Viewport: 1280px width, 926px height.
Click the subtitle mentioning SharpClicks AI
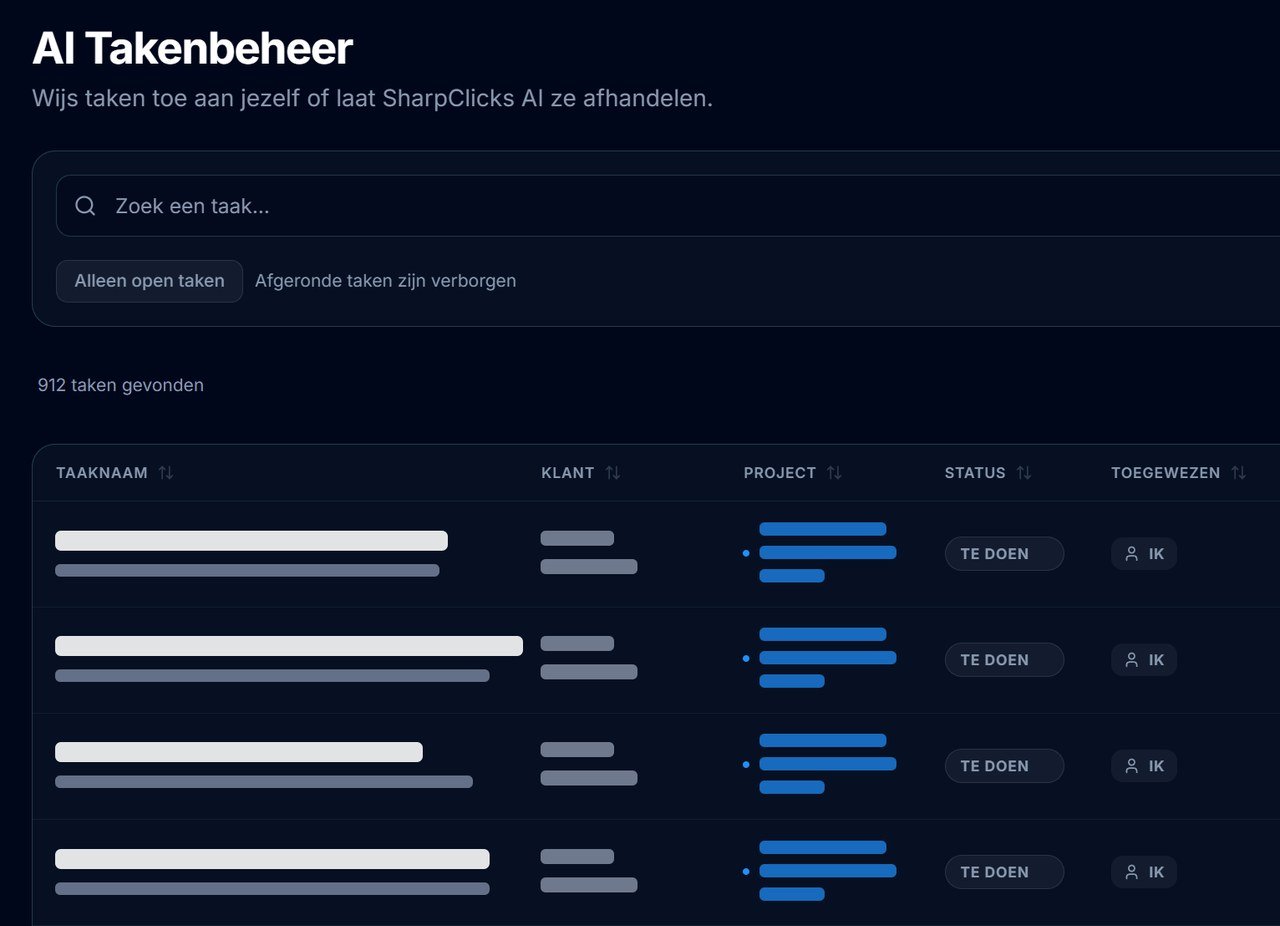[x=372, y=99]
